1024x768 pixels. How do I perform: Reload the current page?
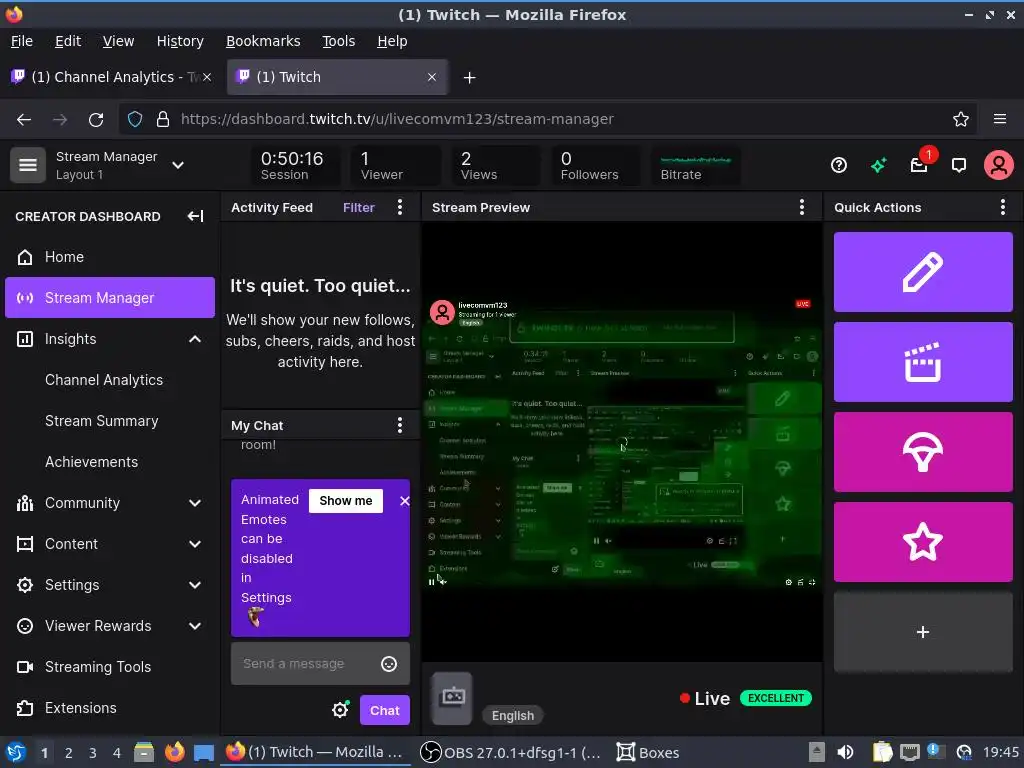point(96,120)
